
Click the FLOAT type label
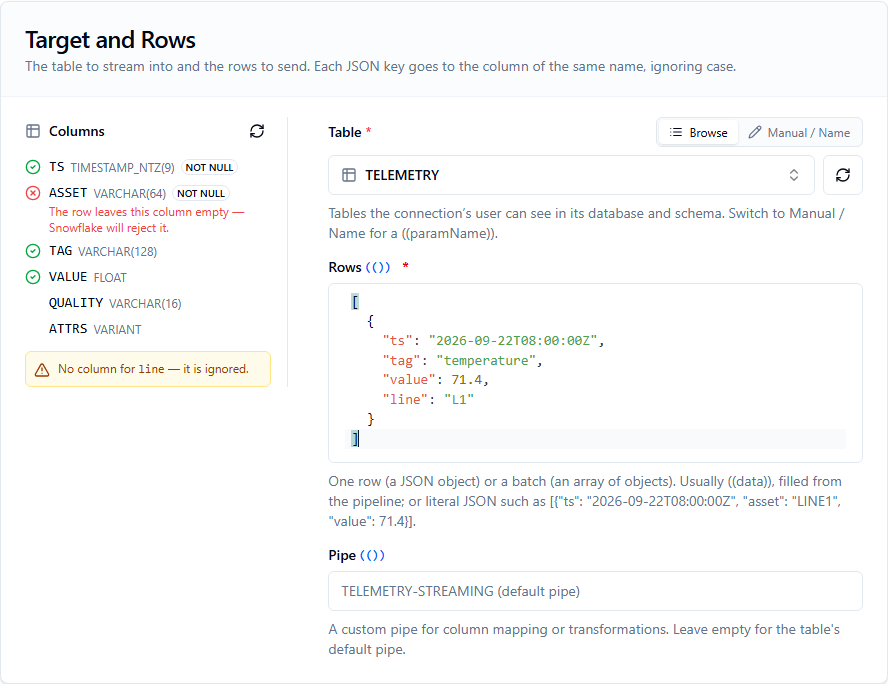tap(110, 277)
